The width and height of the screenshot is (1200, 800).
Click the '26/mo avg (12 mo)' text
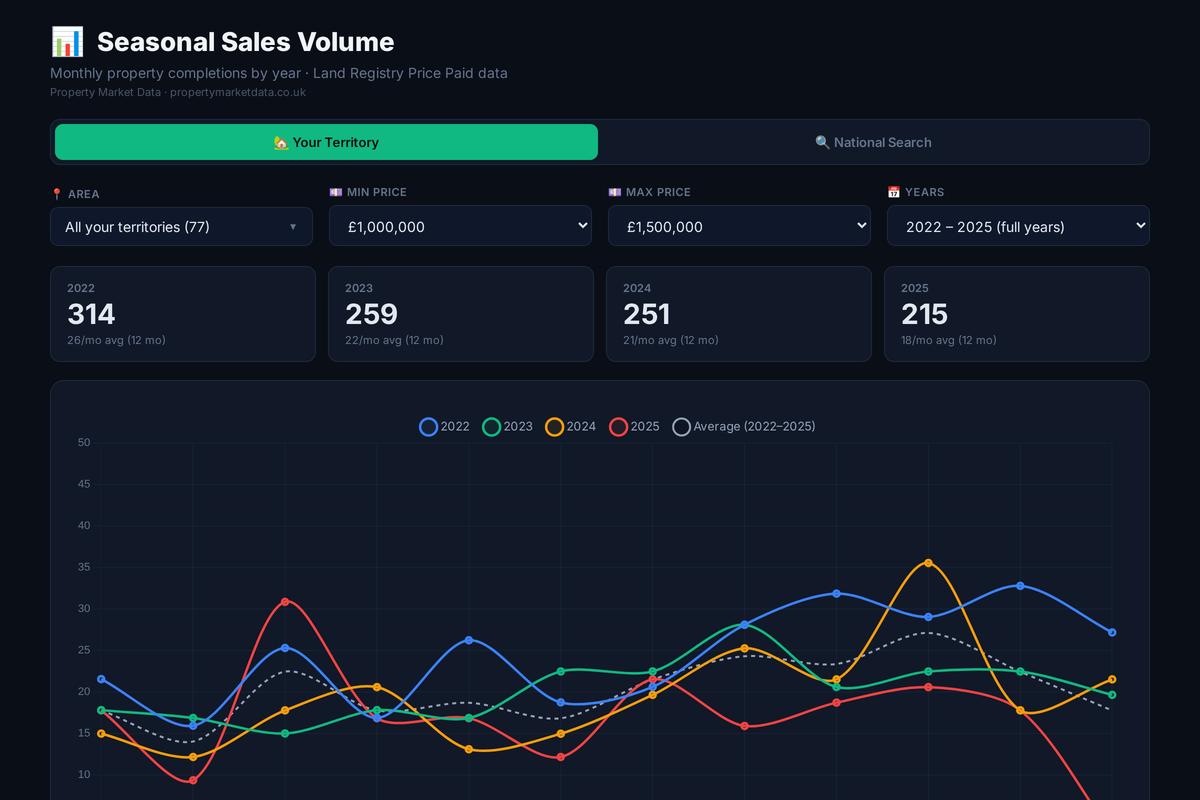pyautogui.click(x=116, y=340)
